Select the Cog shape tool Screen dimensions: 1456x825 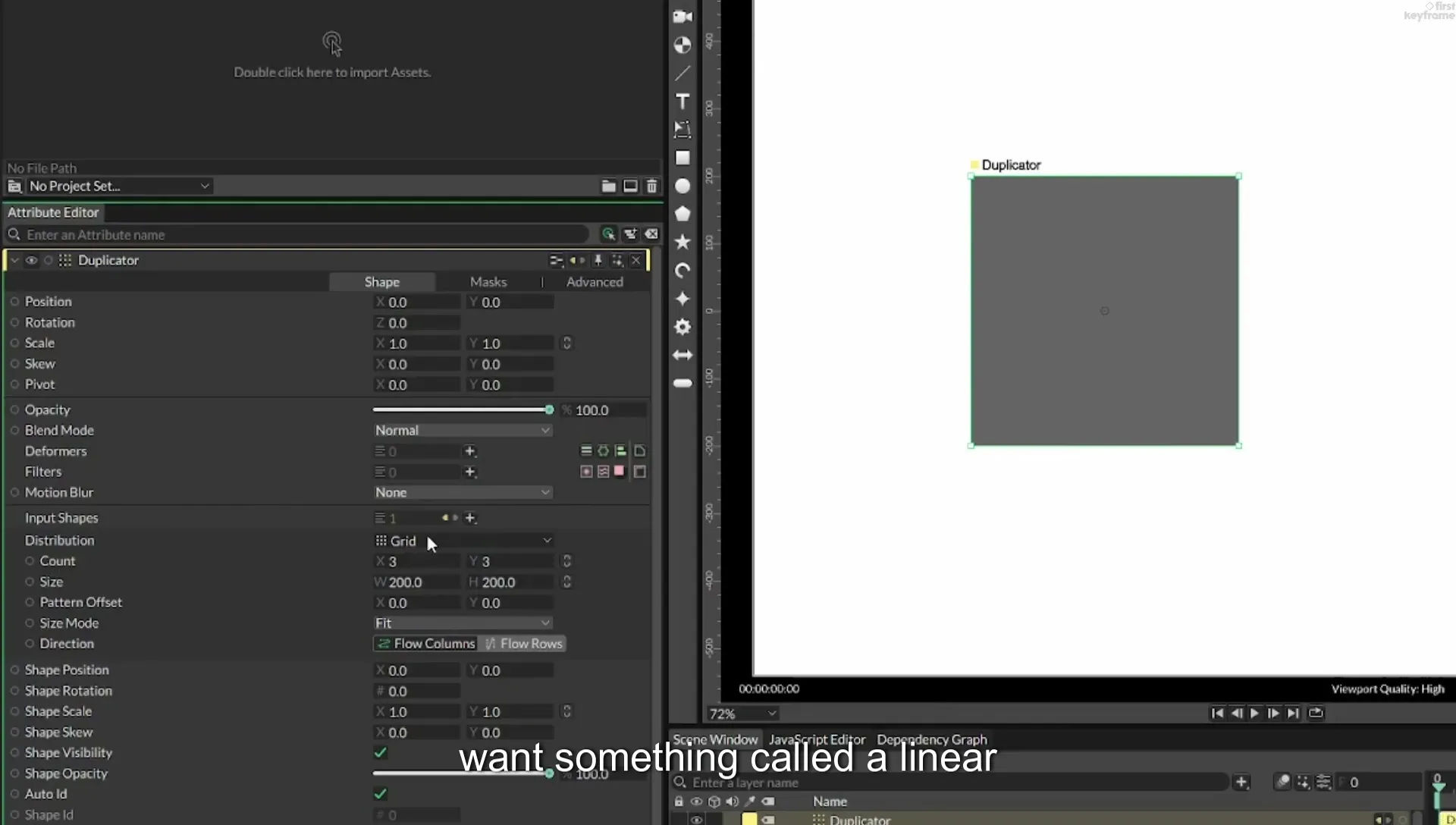coord(682,327)
